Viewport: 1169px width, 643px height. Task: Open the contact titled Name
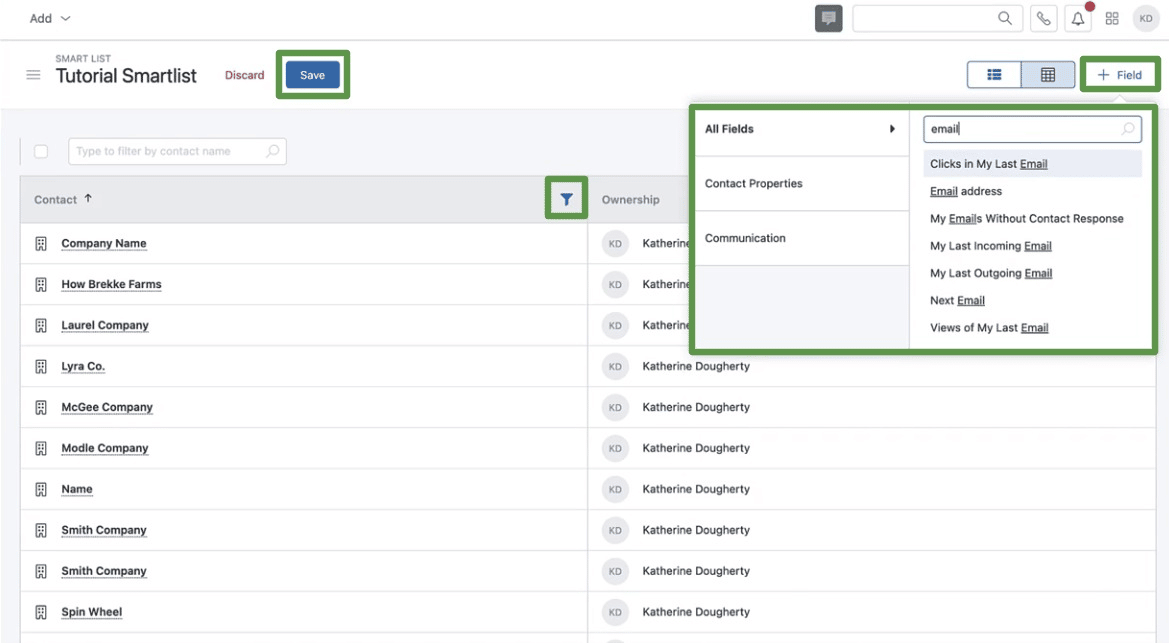(x=77, y=489)
